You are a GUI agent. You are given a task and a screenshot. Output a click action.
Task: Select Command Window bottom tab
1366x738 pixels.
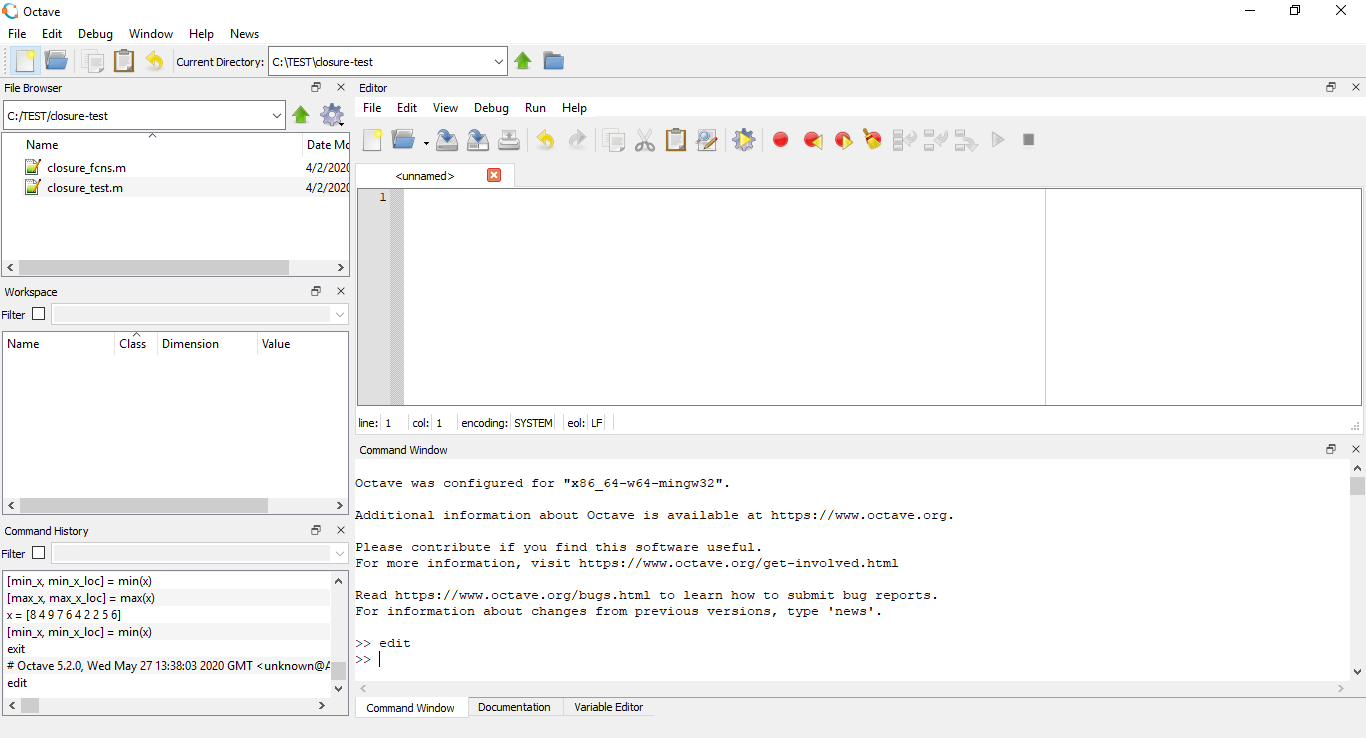[x=410, y=707]
